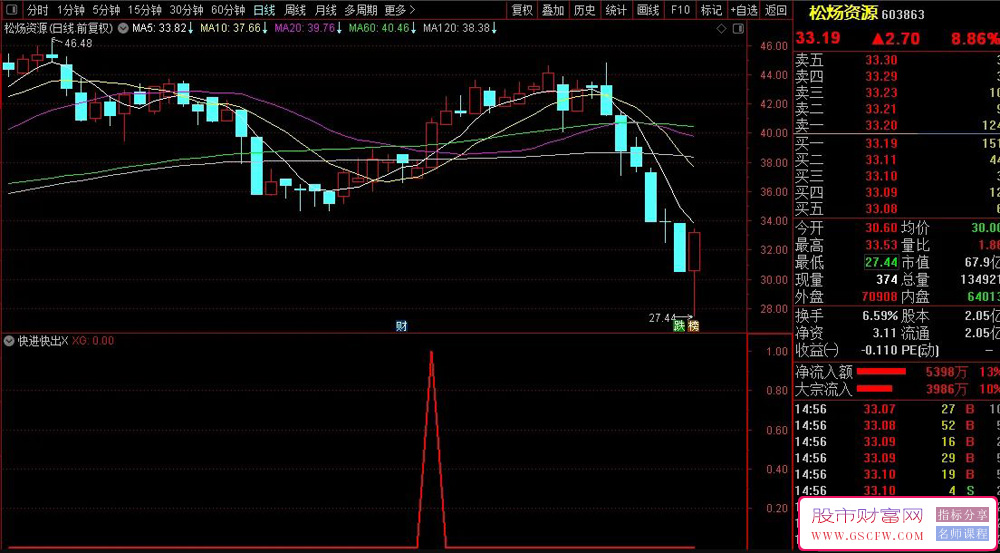Viewport: 1000px width, 553px height.
Task: Click the 复权 button
Action: tap(522, 10)
